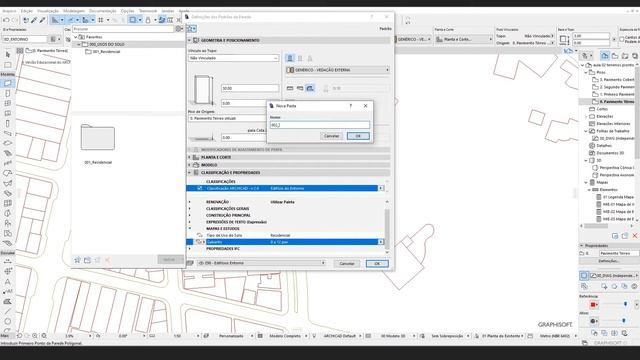Select the Door tool in the toolbox
This screenshot has width=640, height=360.
8,93
